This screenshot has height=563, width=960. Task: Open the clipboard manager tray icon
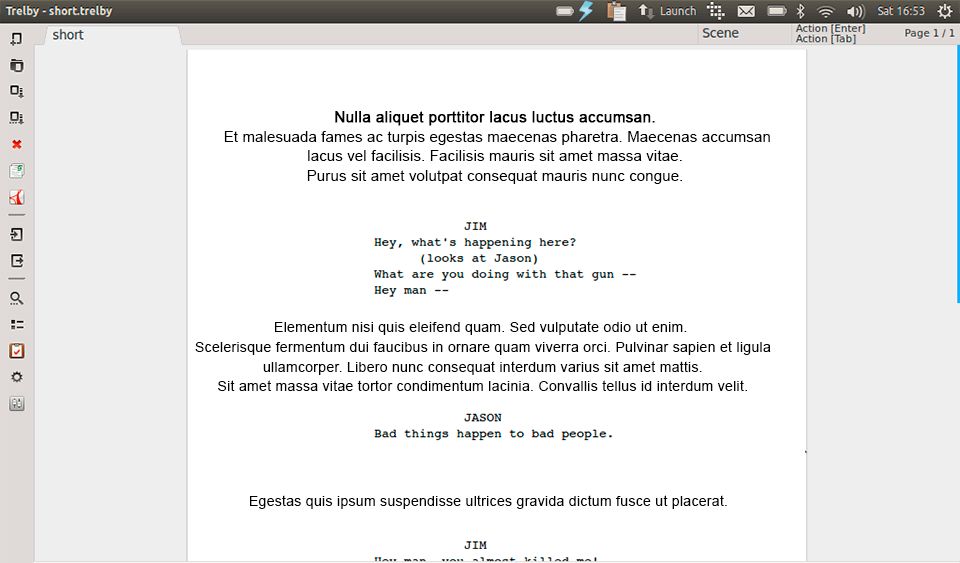point(617,11)
